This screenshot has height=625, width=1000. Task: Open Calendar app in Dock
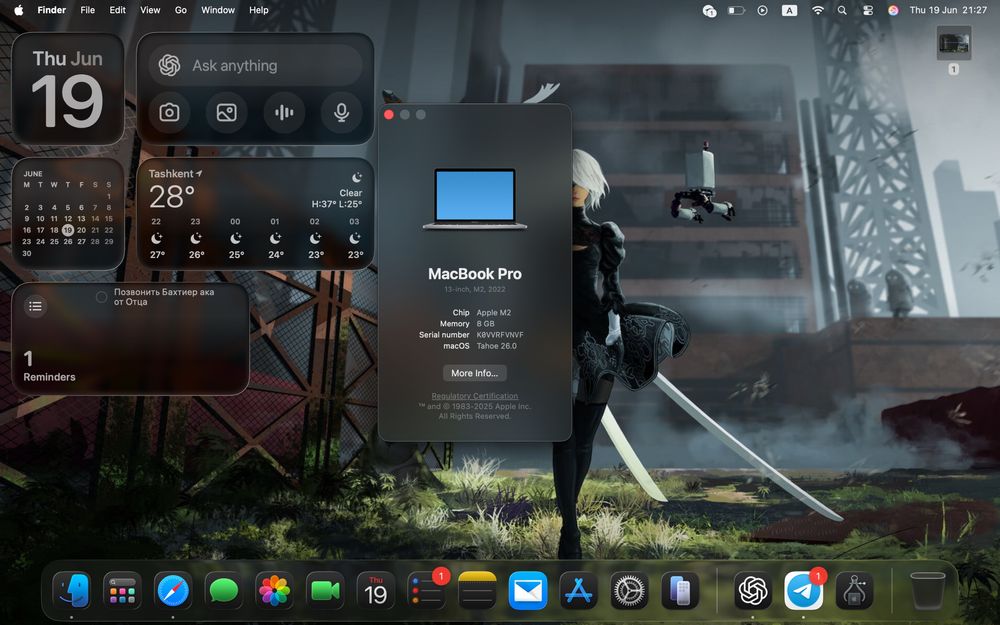click(376, 591)
